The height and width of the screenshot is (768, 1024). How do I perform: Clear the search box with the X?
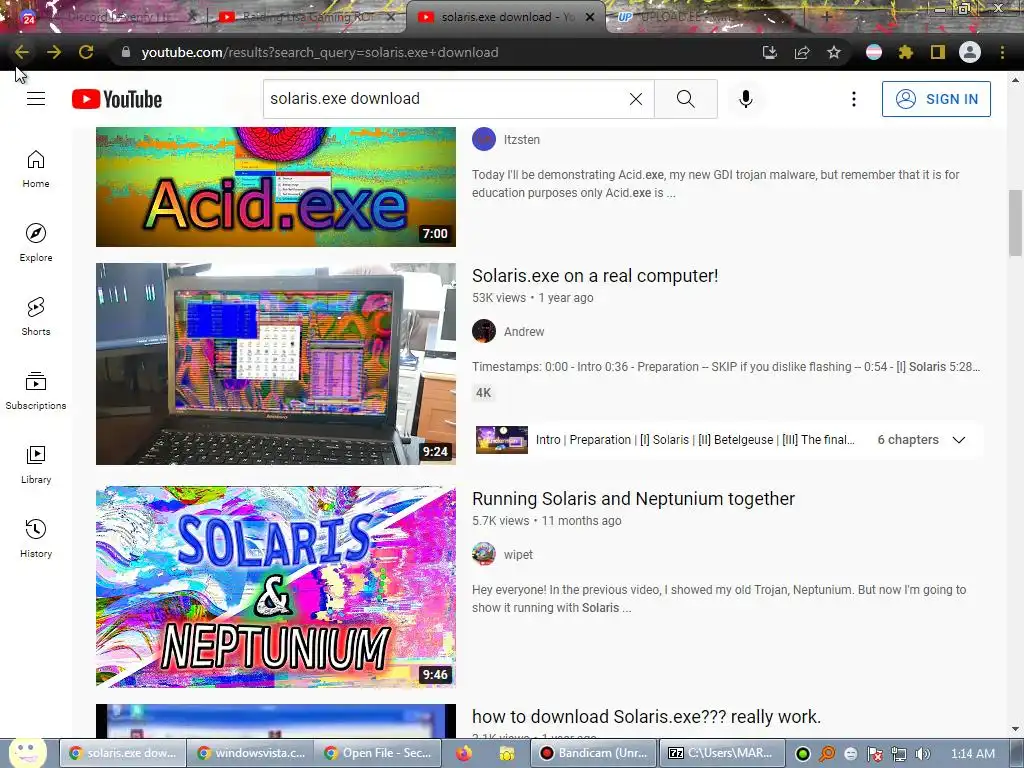[635, 99]
